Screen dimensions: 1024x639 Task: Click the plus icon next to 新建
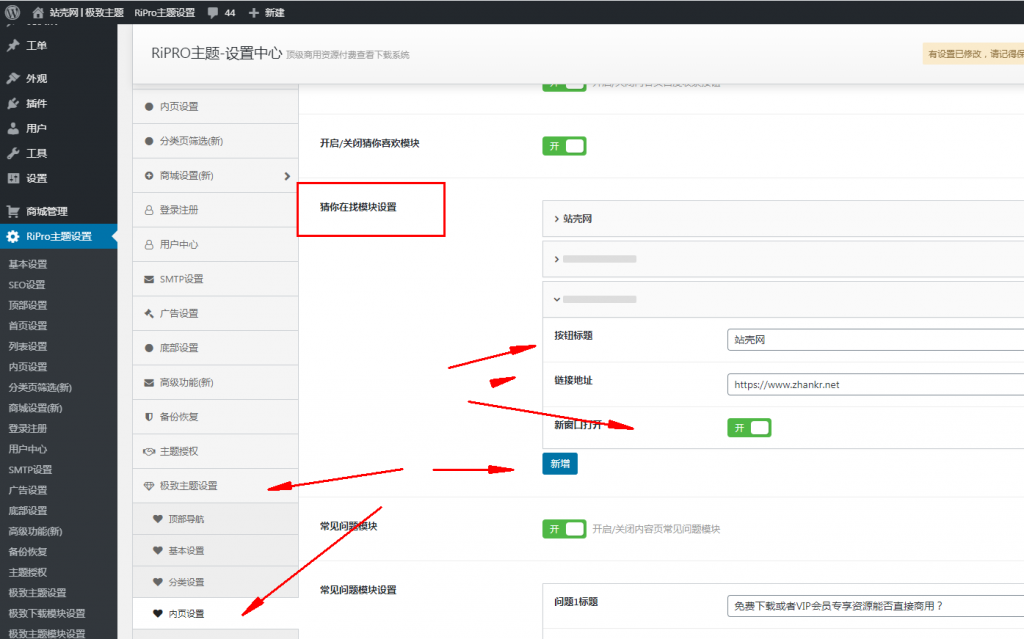point(254,12)
